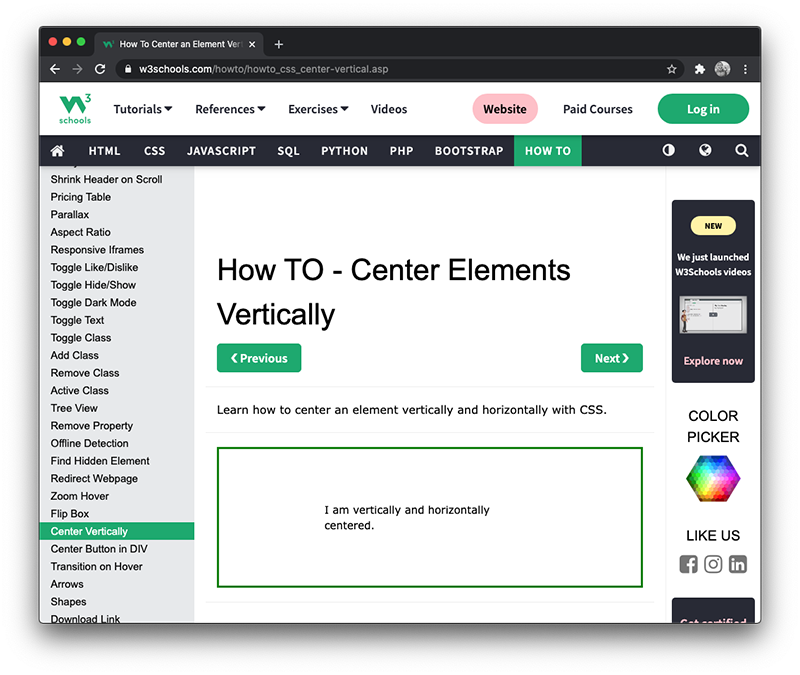Open the LinkedIn icon under LIKE US
800x675 pixels.
tap(738, 564)
